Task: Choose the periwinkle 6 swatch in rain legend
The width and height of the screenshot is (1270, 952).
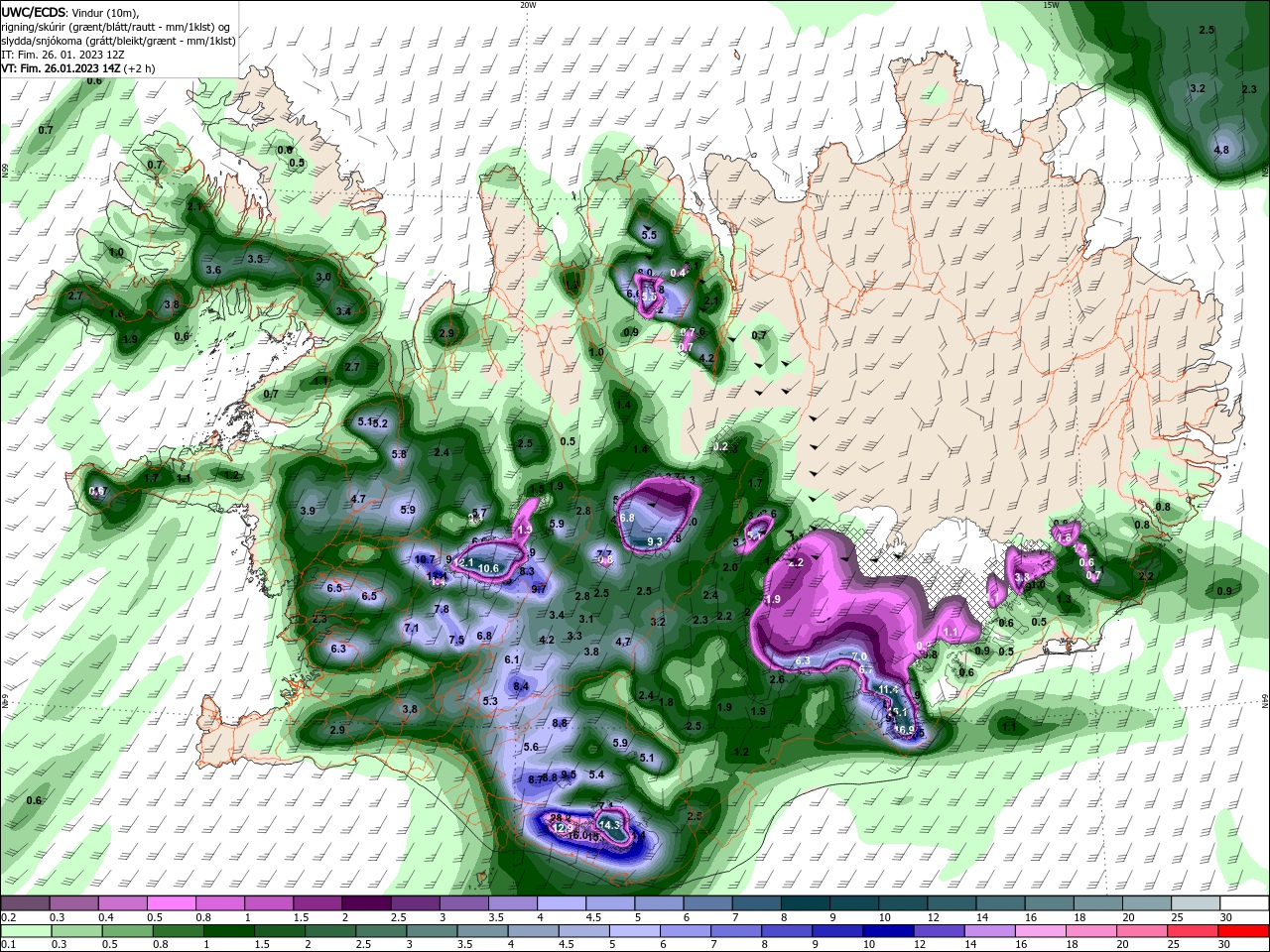Action: pos(684,930)
